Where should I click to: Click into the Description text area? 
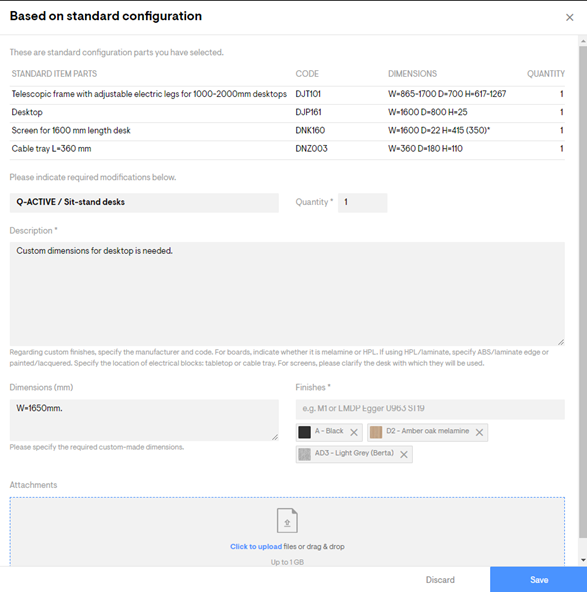pos(287,294)
